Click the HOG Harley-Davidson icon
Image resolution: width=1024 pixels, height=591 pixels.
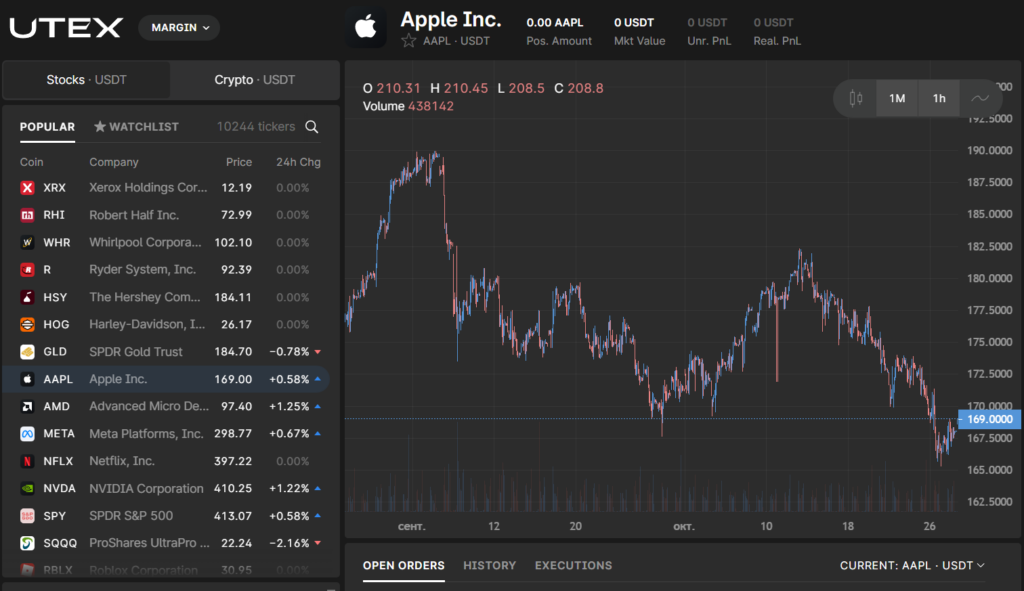tap(27, 325)
